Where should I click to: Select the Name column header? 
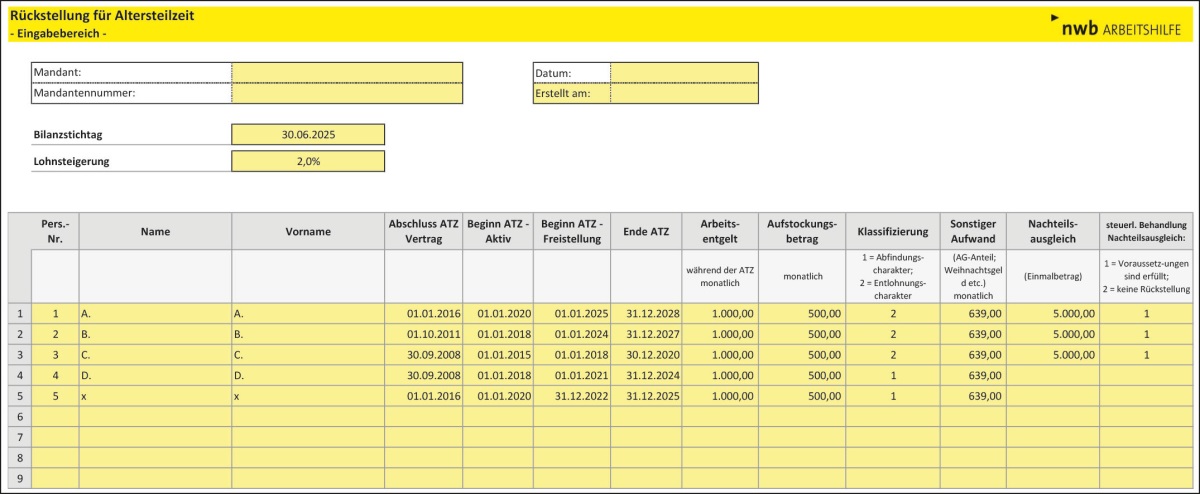155,231
